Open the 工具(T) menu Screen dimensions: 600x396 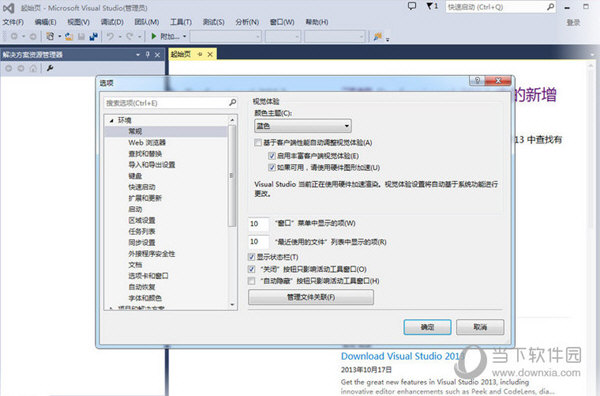pyautogui.click(x=181, y=22)
